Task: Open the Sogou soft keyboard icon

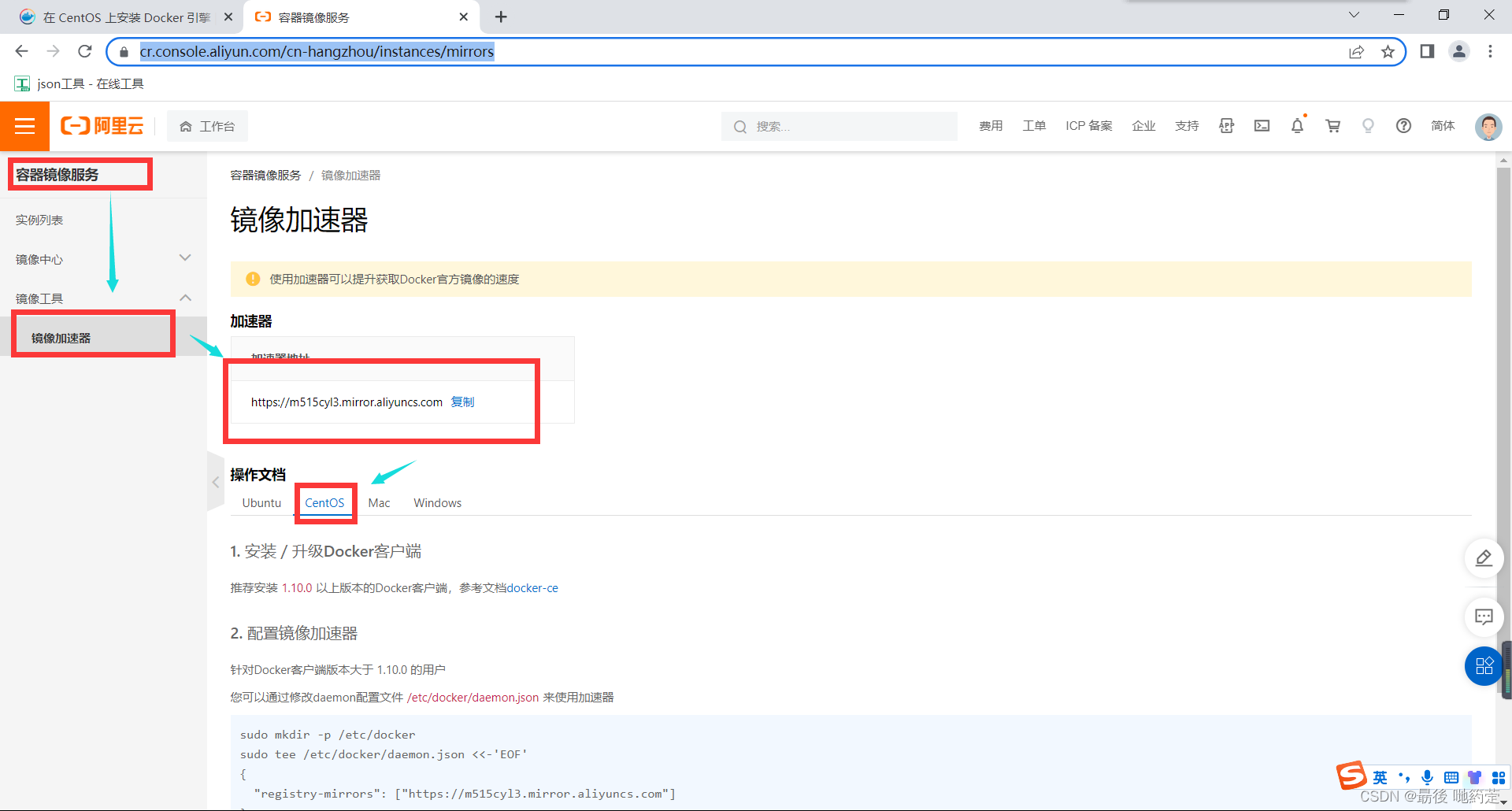Action: pos(1451,777)
